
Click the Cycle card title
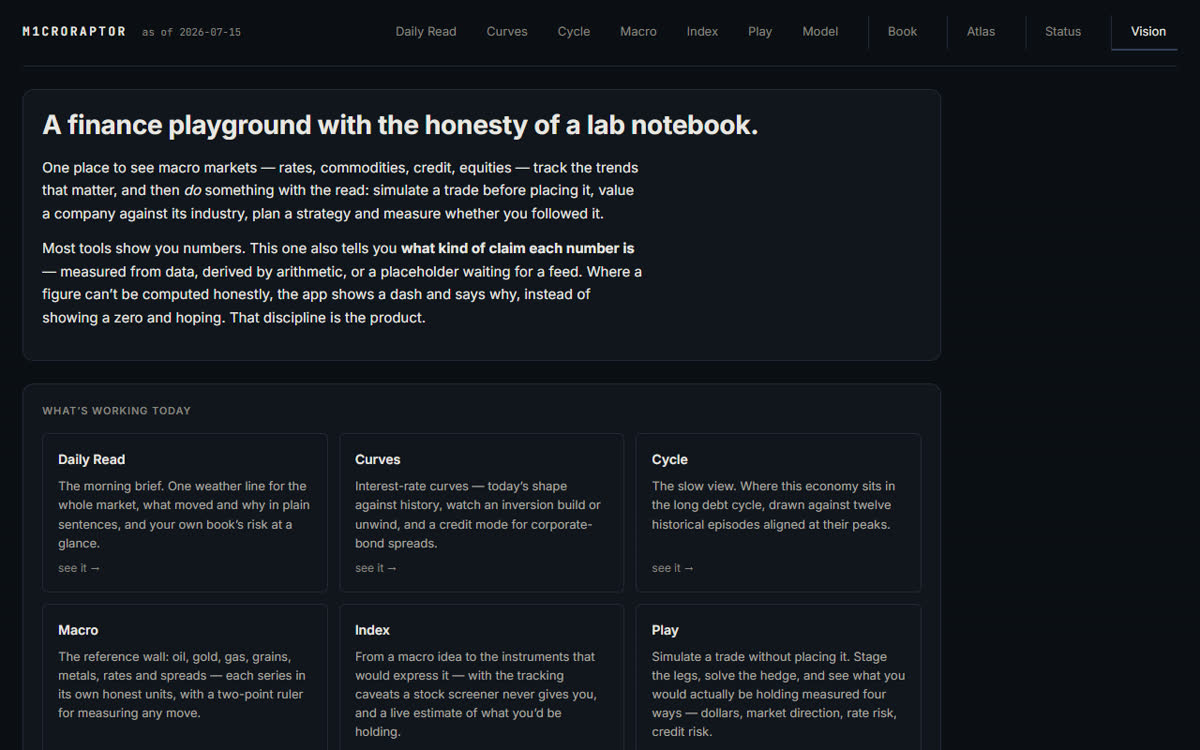click(670, 460)
